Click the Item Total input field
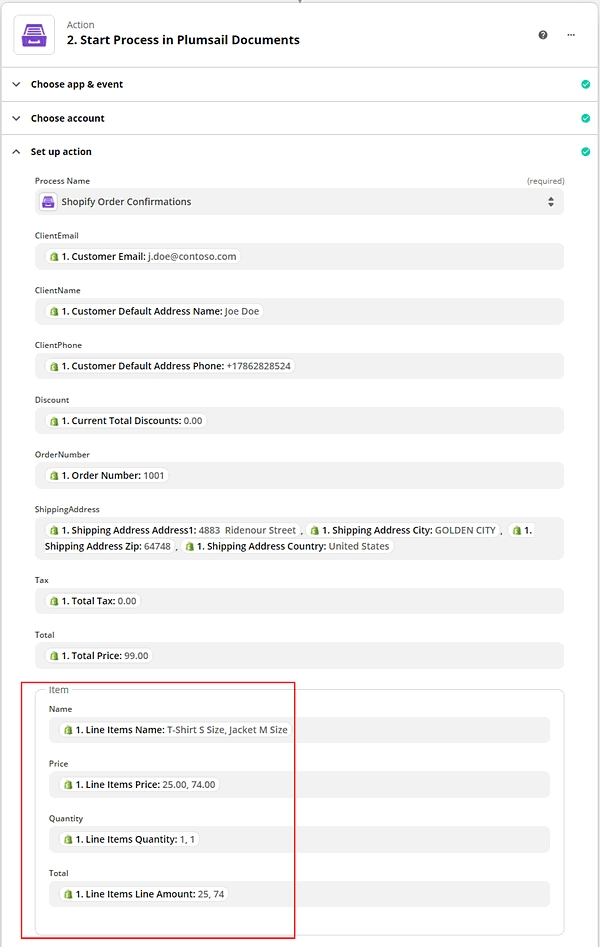Image resolution: width=600 pixels, height=947 pixels. pyautogui.click(x=299, y=894)
